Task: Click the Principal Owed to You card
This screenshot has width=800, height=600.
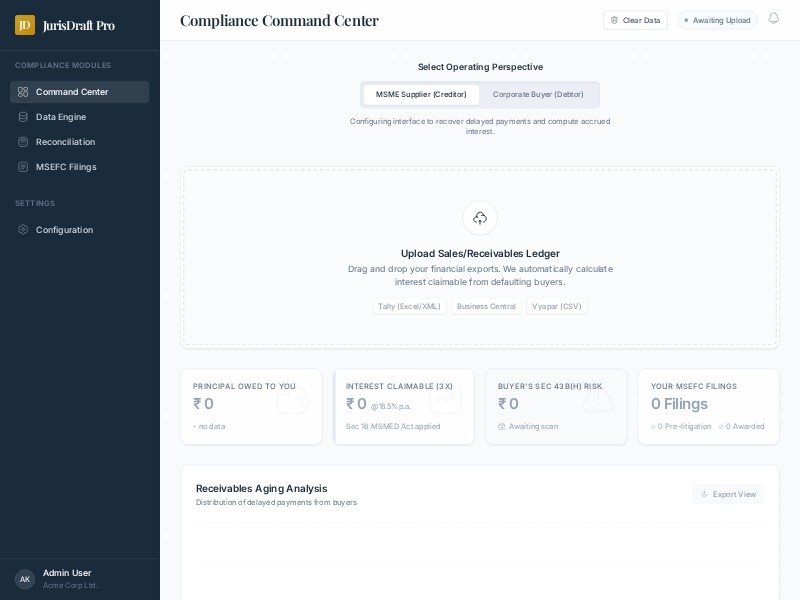Action: [x=251, y=406]
